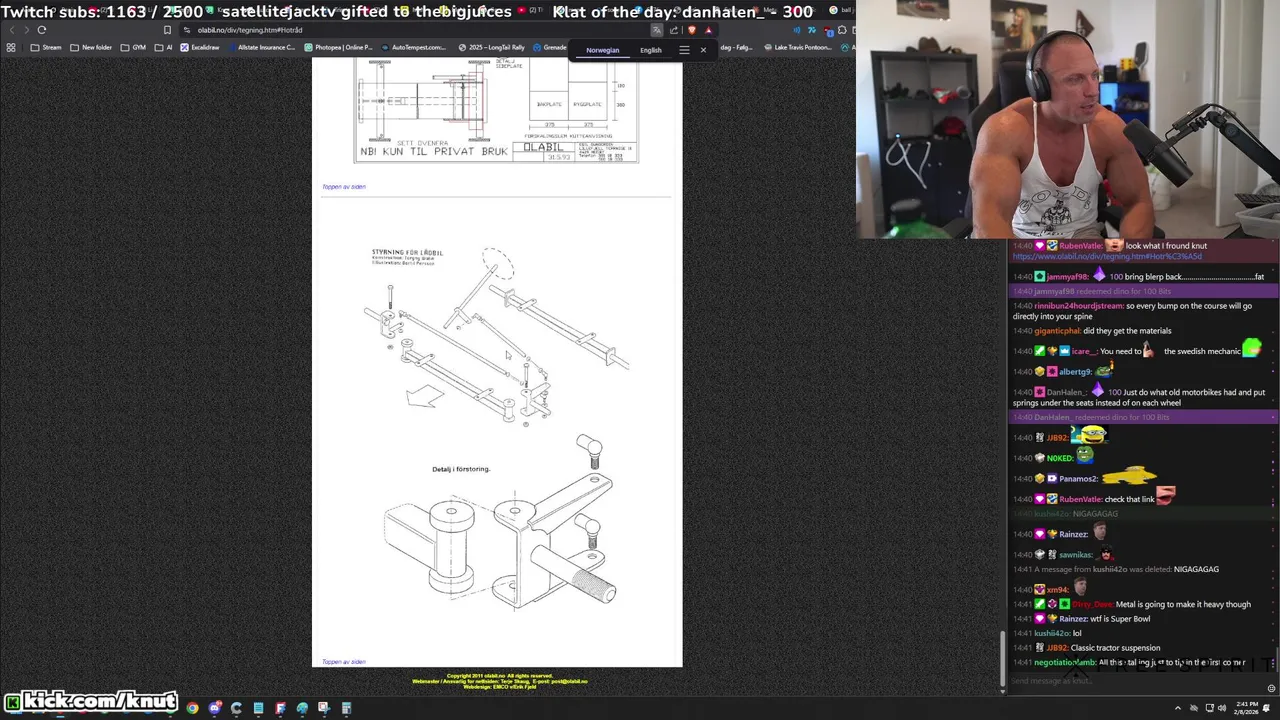Viewport: 1280px width, 720px height.
Task: Open the blue globe app in taskbar
Action: click(x=302, y=708)
